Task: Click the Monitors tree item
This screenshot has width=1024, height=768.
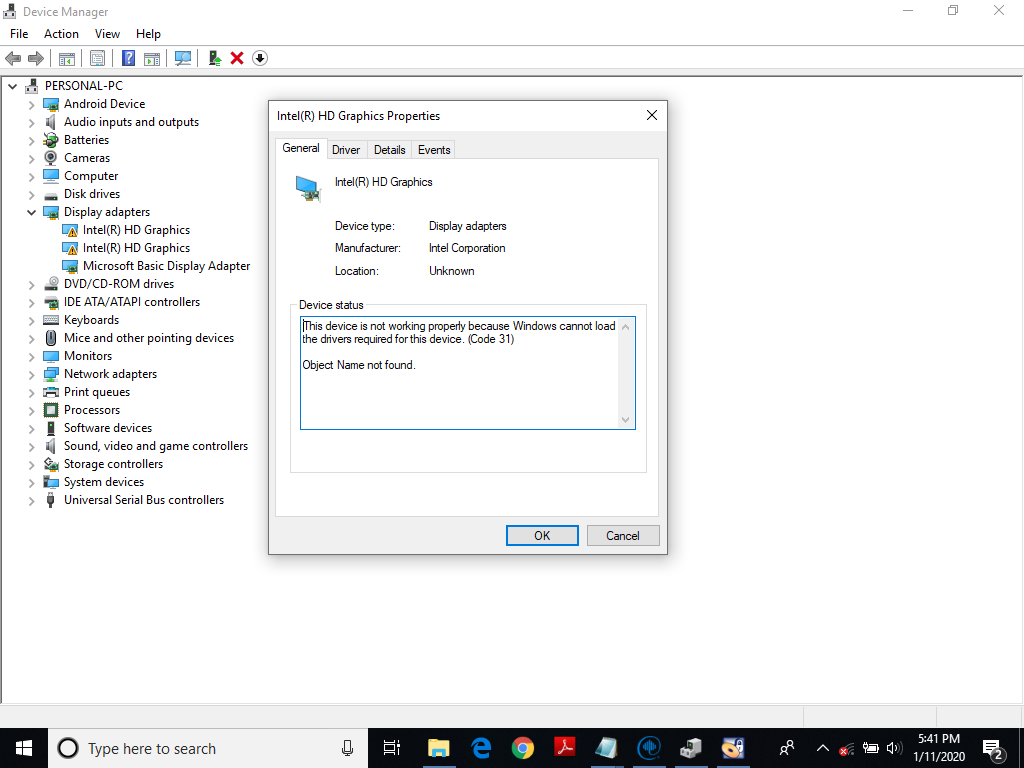Action: (x=88, y=356)
